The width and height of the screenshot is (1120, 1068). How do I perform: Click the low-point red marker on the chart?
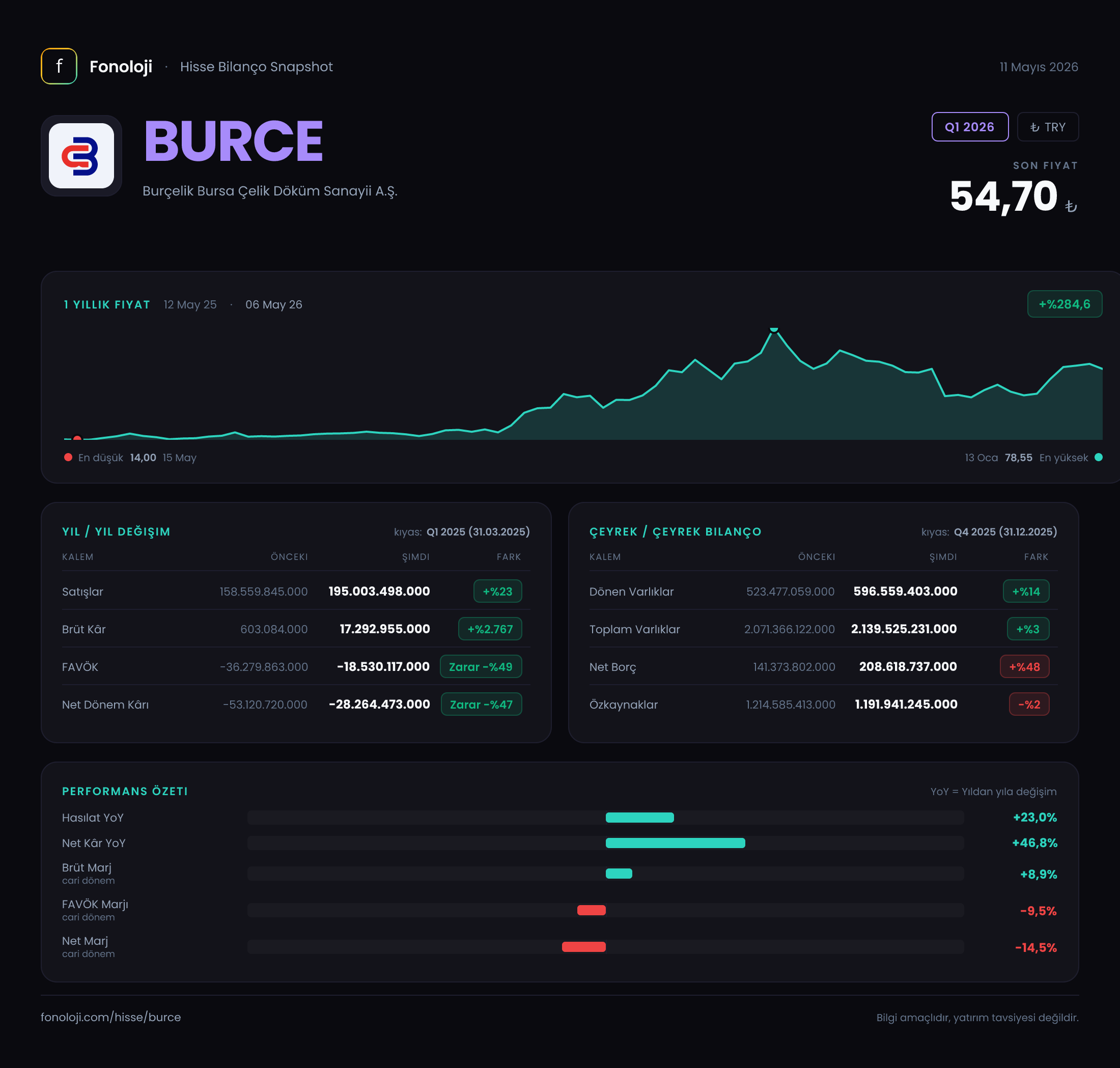click(77, 438)
